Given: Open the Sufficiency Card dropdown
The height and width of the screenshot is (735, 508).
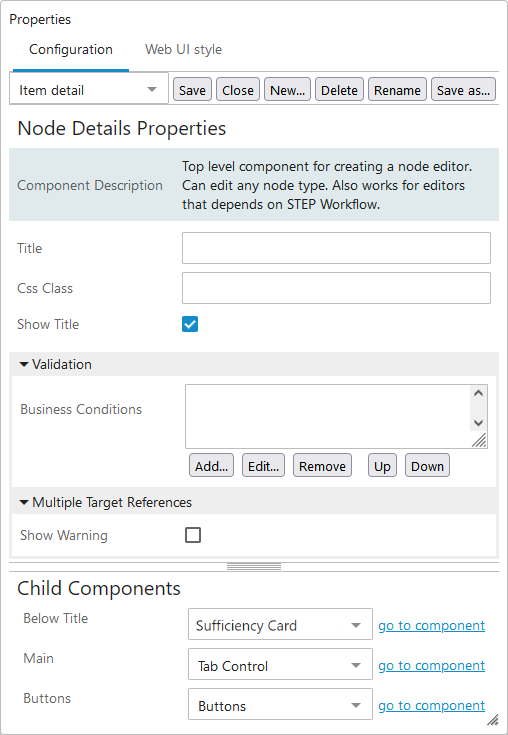Looking at the screenshot, I should click(x=280, y=624).
